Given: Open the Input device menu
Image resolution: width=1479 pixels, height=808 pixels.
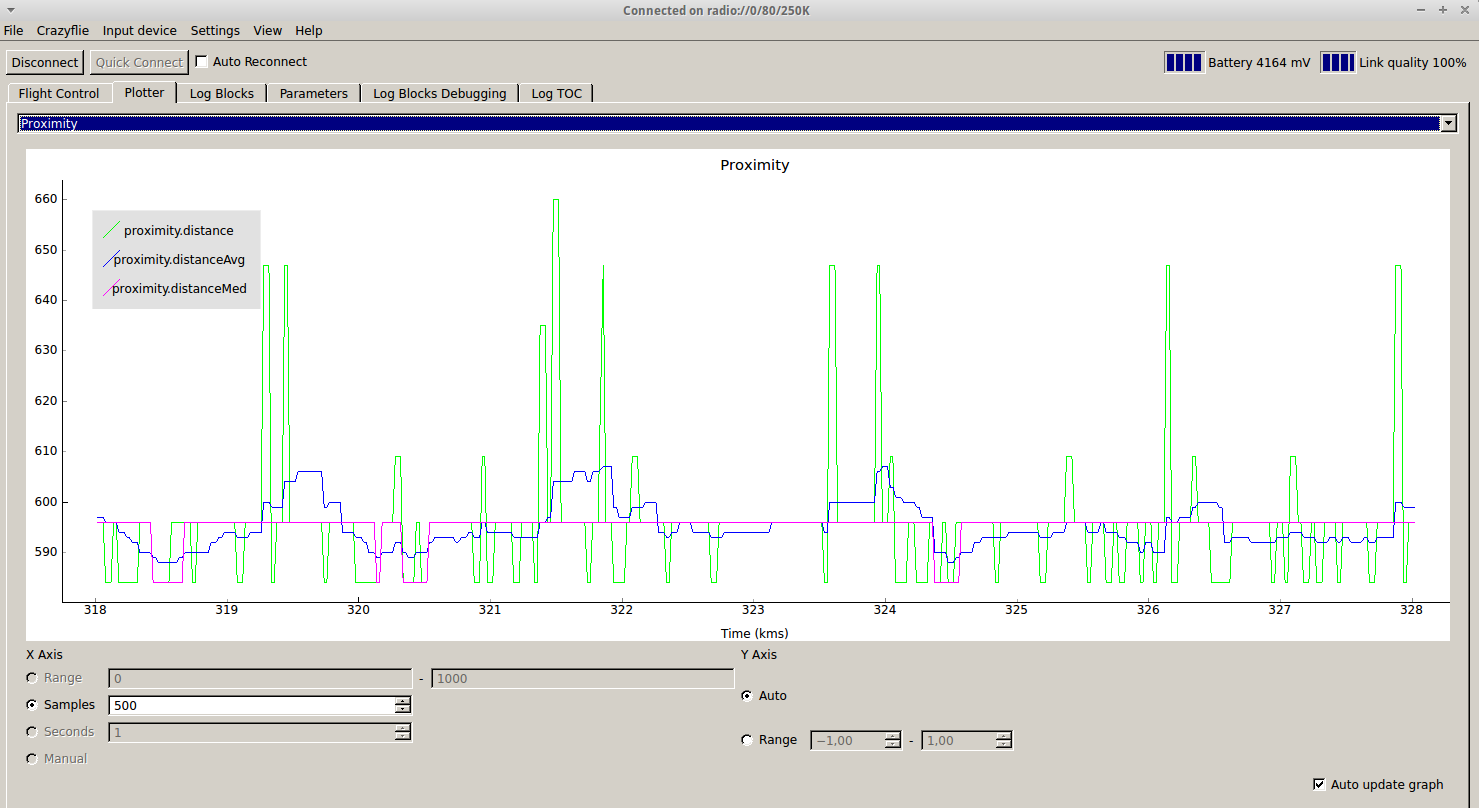Looking at the screenshot, I should pyautogui.click(x=139, y=31).
